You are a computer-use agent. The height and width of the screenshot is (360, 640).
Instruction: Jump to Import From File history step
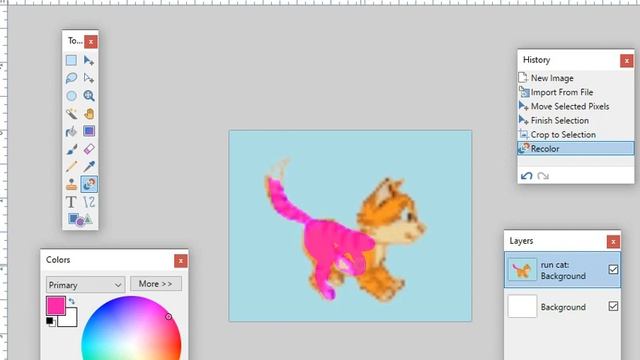[x=576, y=92]
